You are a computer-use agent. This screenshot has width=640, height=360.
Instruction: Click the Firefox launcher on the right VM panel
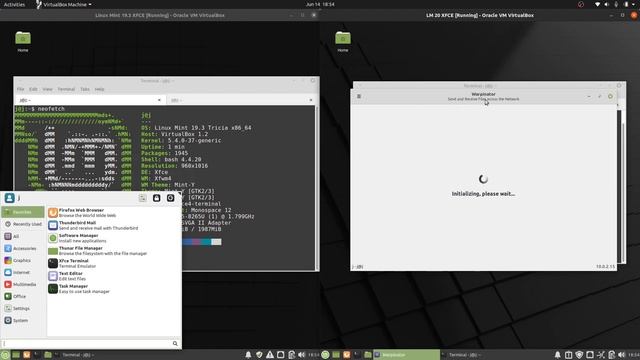347,355
